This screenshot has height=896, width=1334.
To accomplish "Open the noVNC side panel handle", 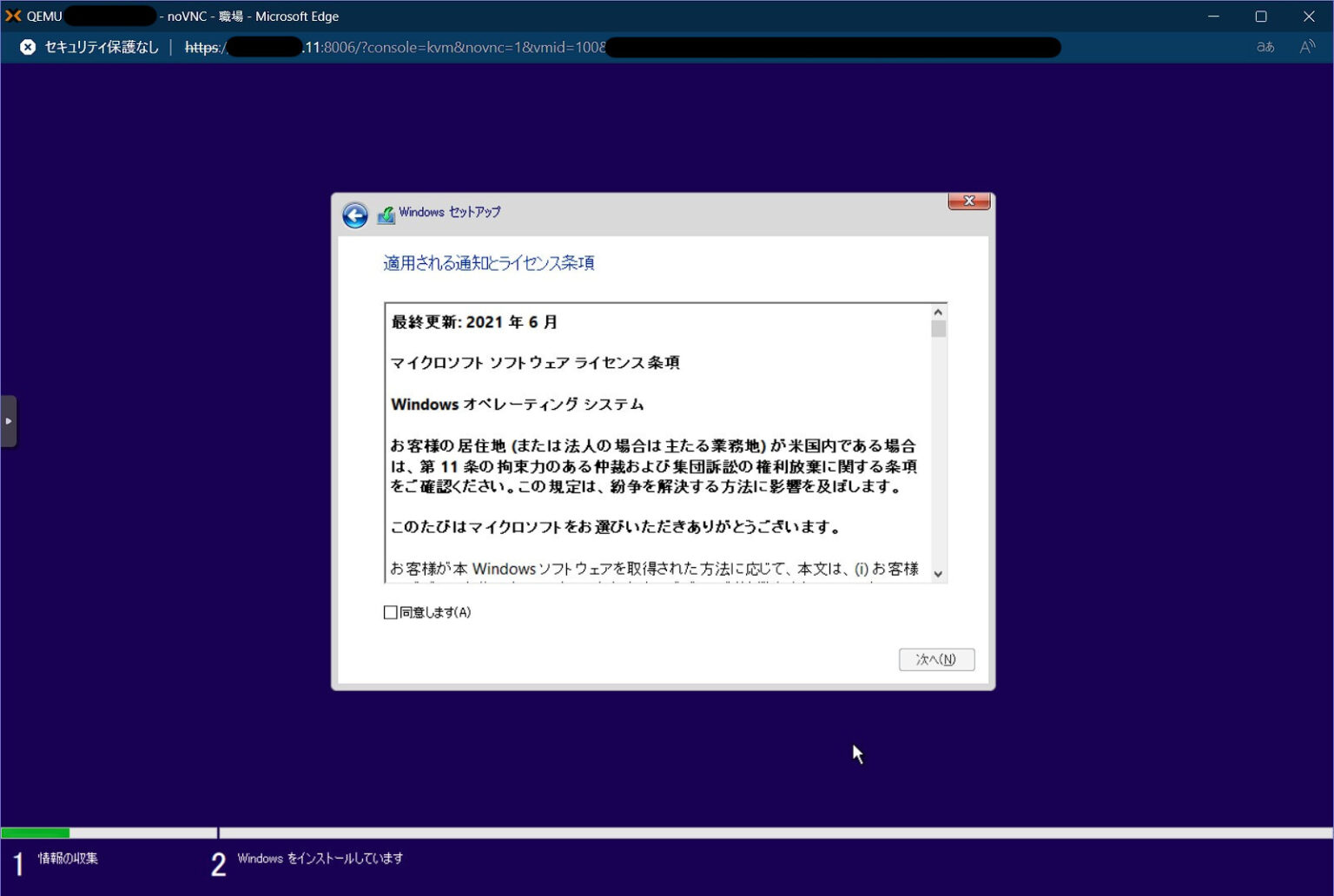I will point(10,420).
